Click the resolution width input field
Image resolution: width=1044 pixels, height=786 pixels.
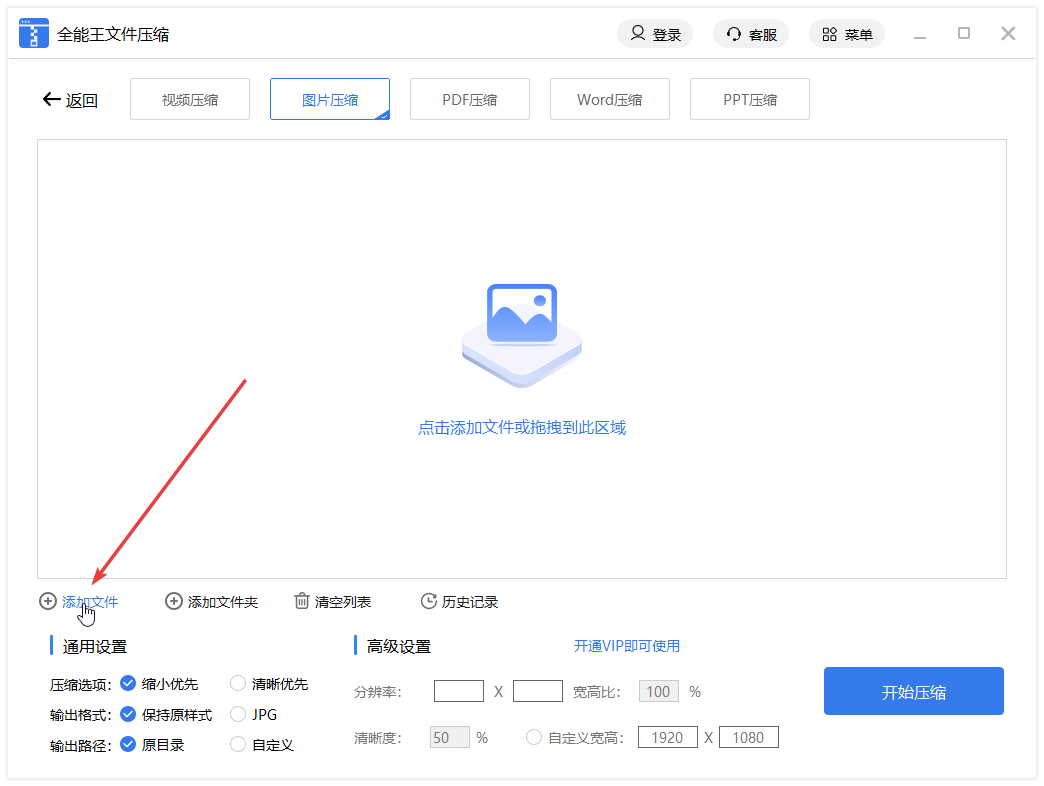(x=459, y=691)
